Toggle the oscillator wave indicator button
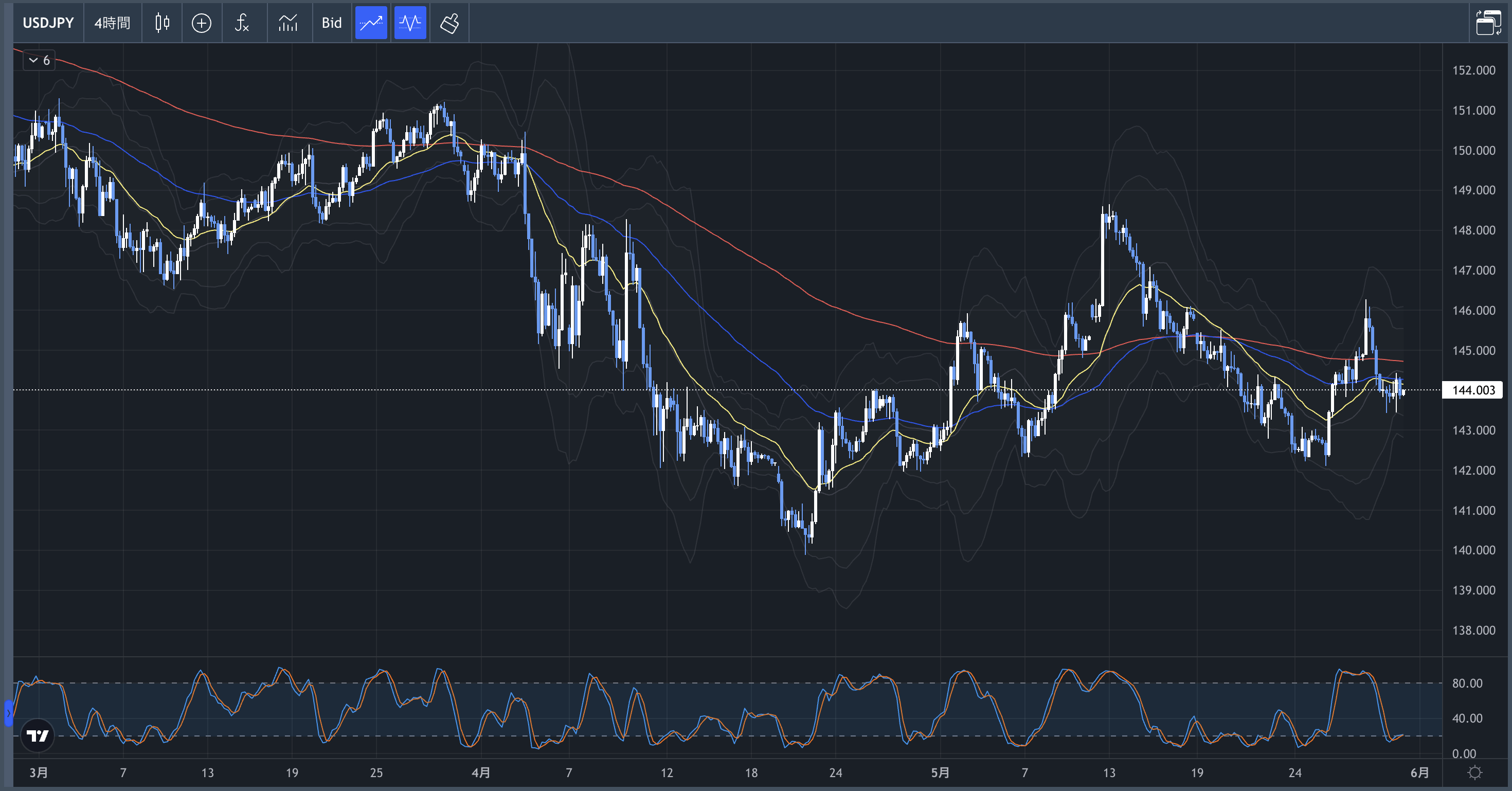Screen dimensions: 1512x791 tap(410, 23)
